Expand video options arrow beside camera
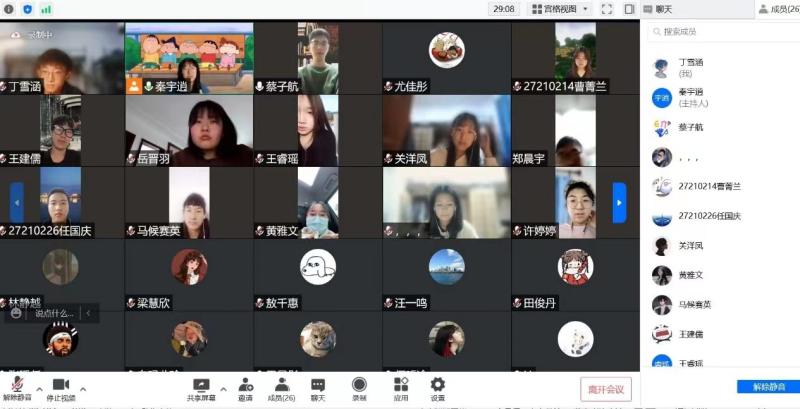The image size is (800, 409). [x=83, y=388]
